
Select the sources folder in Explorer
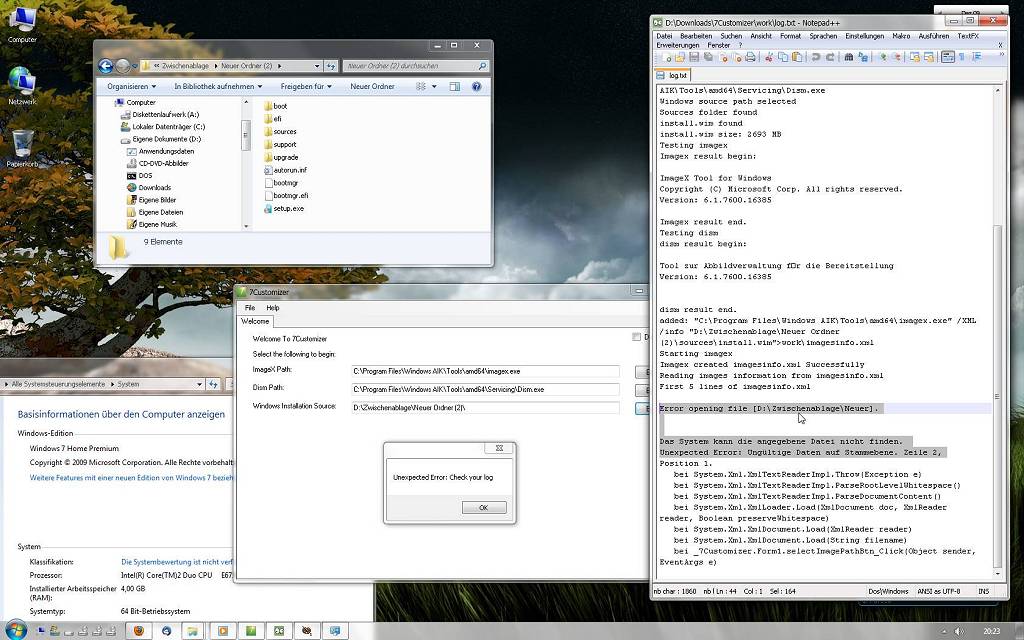[x=281, y=131]
